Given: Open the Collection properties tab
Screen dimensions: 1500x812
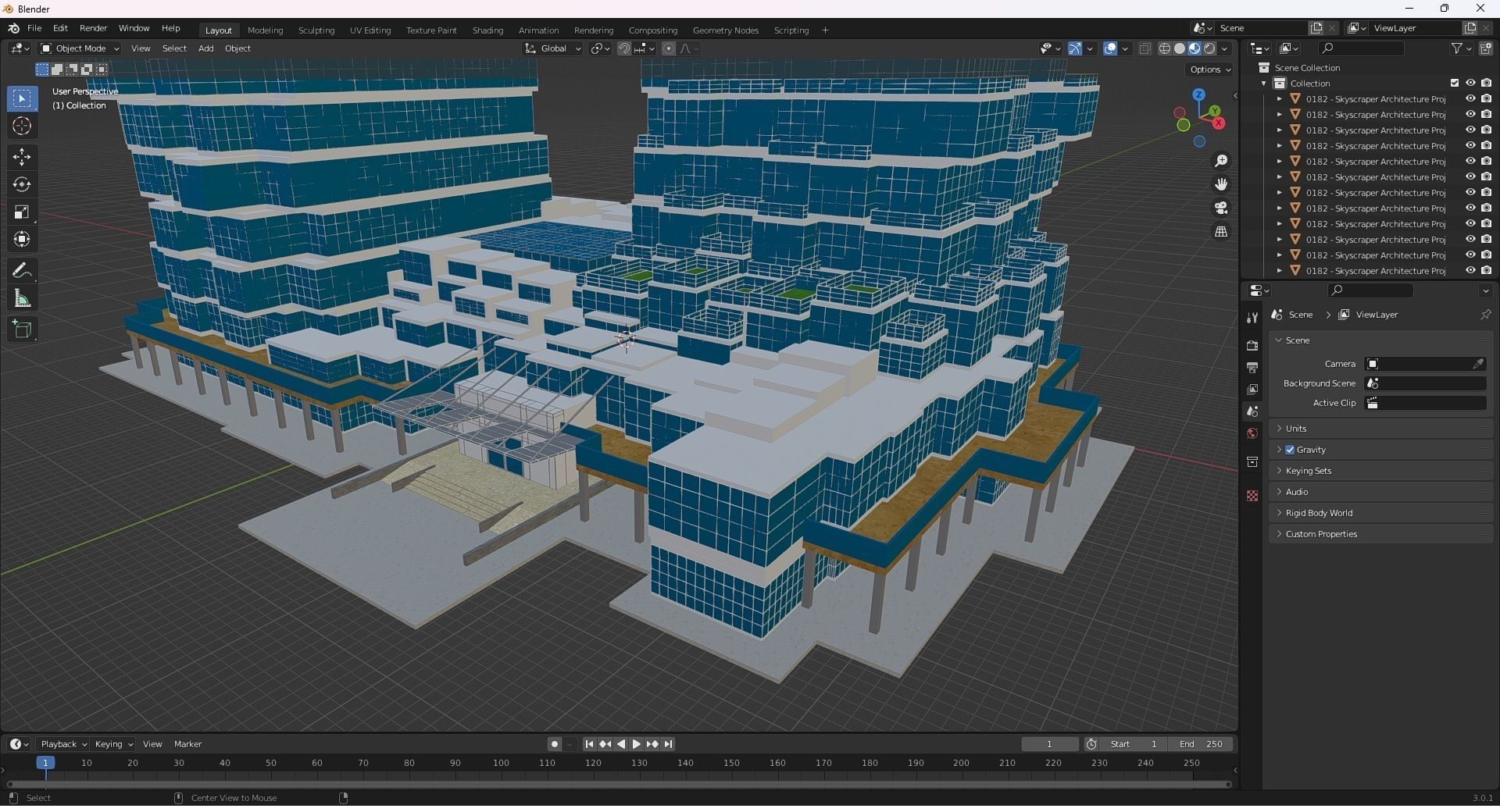Looking at the screenshot, I should [1252, 462].
